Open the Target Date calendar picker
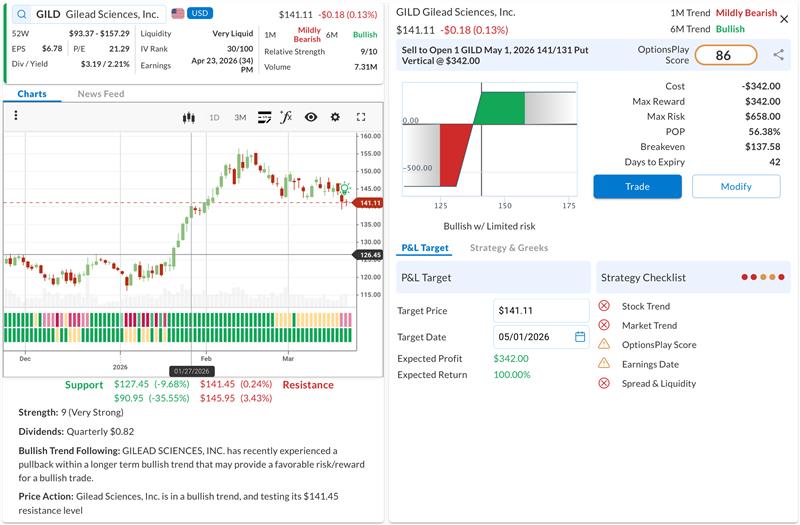 pos(580,337)
